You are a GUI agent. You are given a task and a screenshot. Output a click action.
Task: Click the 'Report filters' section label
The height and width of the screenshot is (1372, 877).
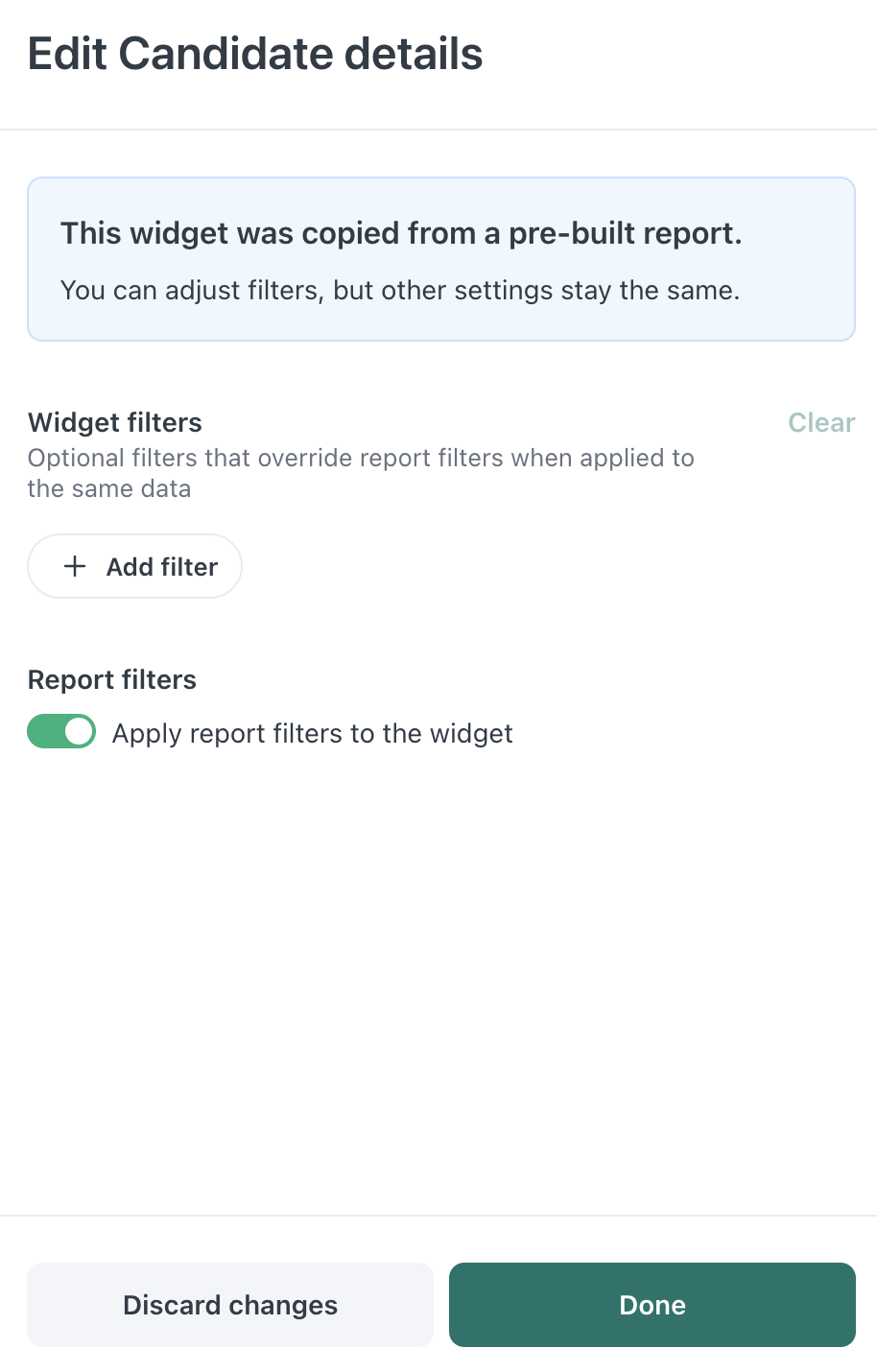point(111,679)
